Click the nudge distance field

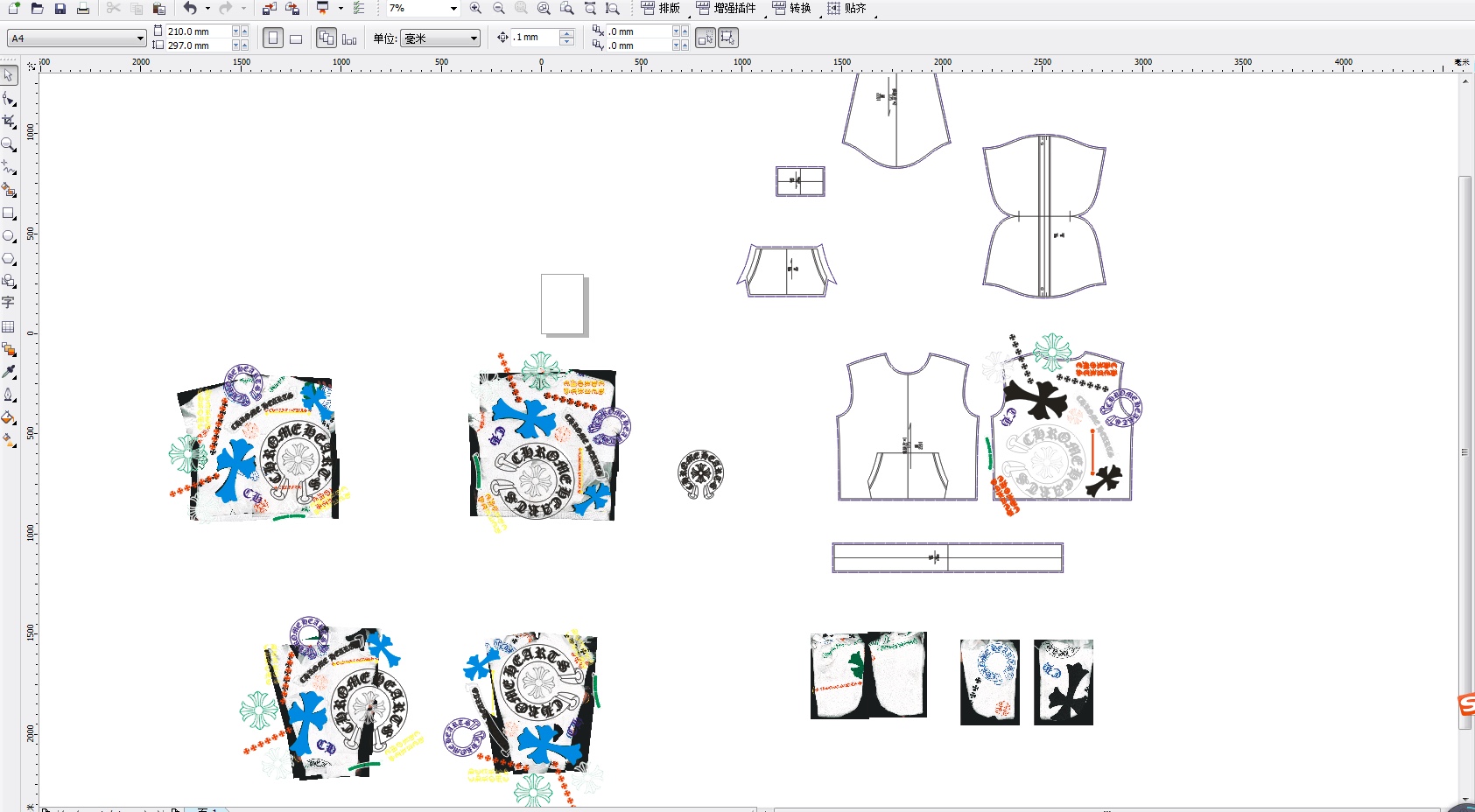(x=536, y=38)
